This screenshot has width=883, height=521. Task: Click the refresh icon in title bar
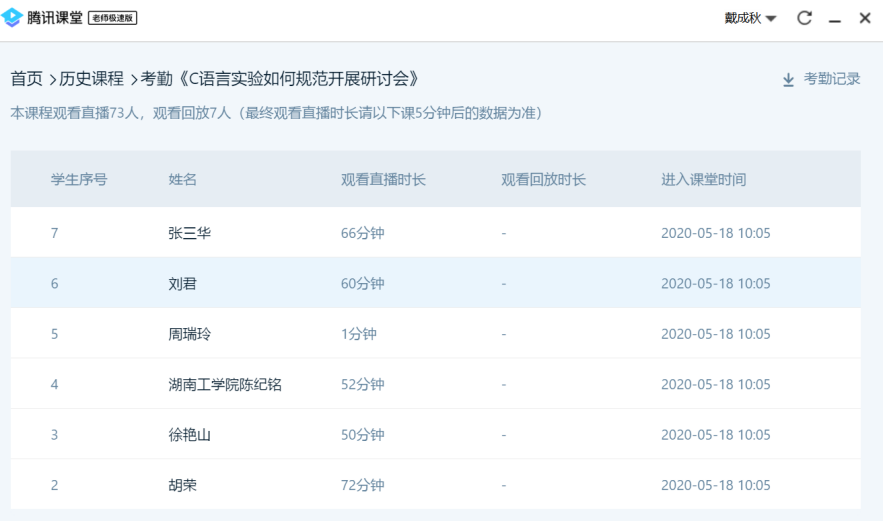804,19
